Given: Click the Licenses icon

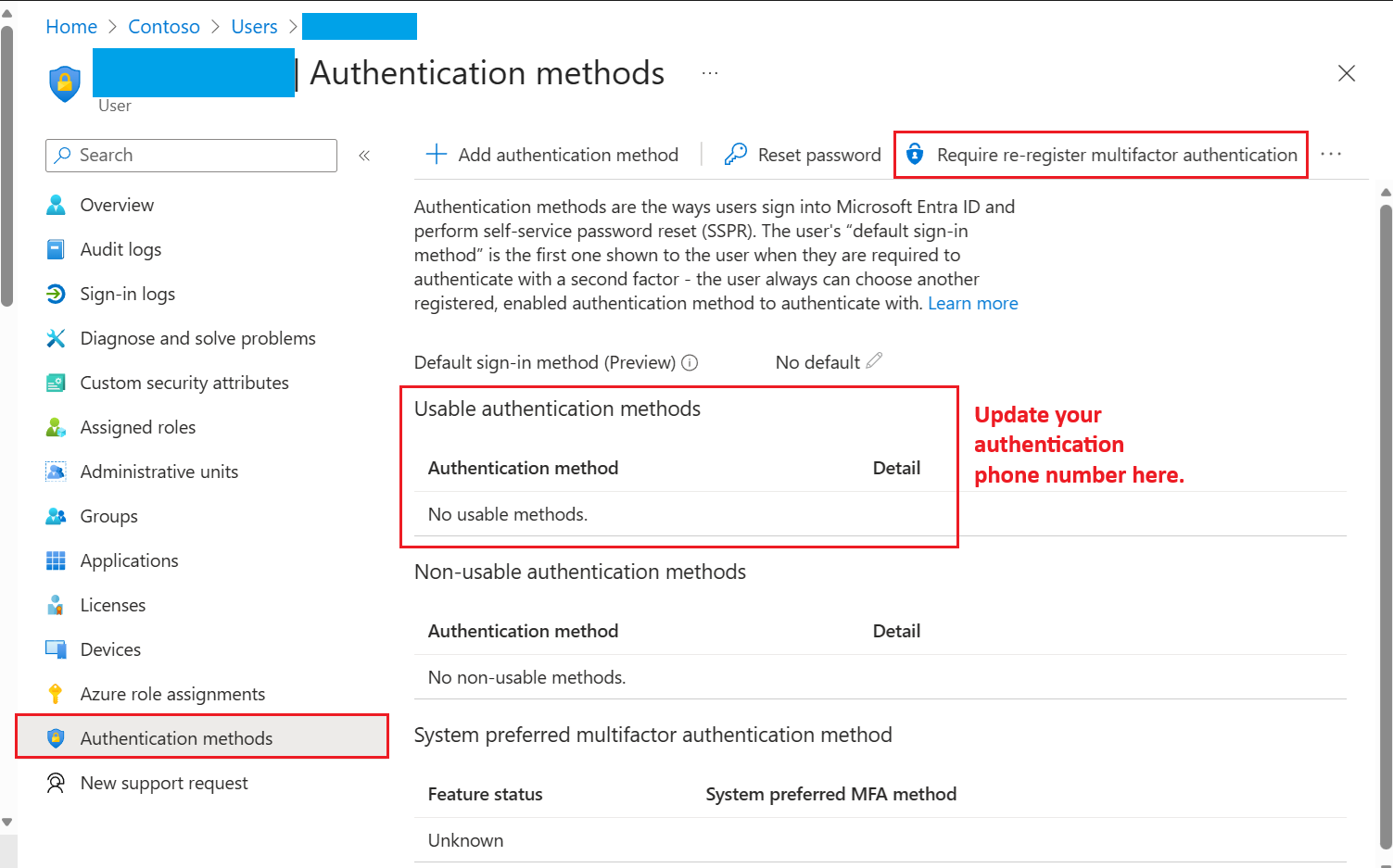Looking at the screenshot, I should tap(56, 605).
